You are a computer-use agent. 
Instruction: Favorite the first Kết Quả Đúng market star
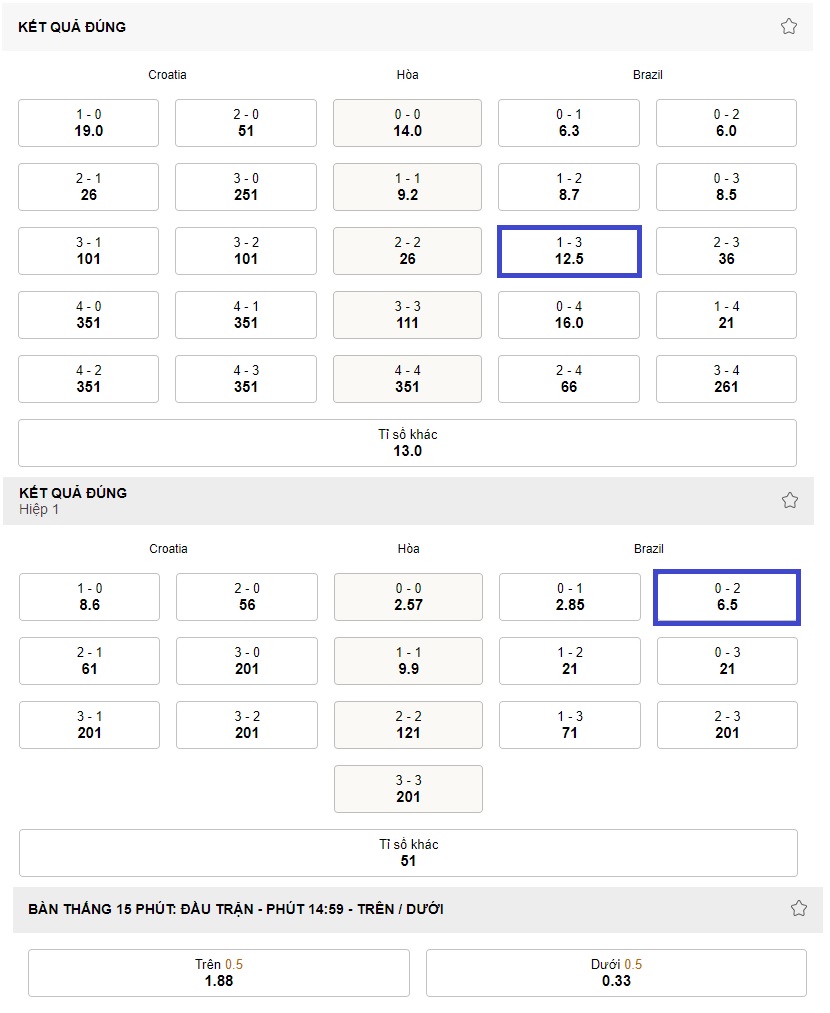point(789,26)
